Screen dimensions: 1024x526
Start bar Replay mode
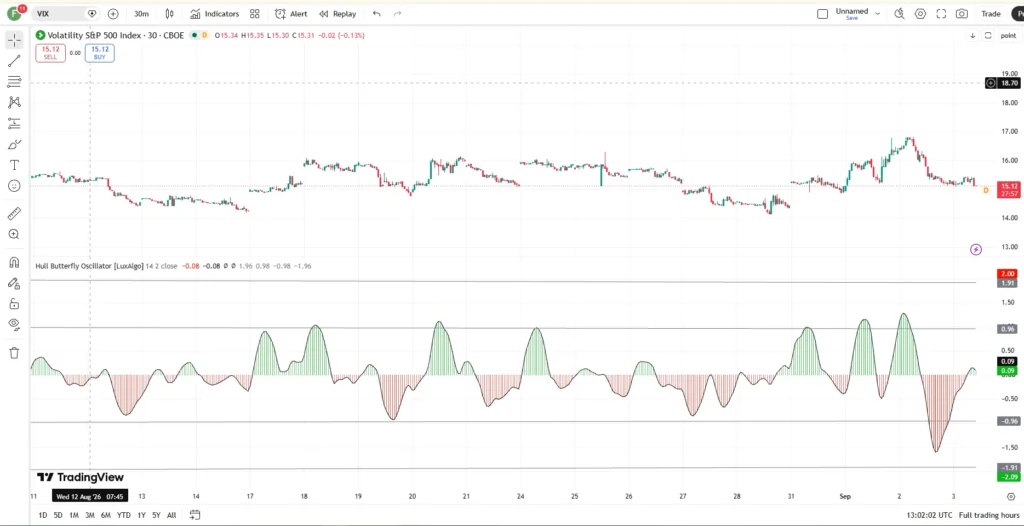[338, 14]
